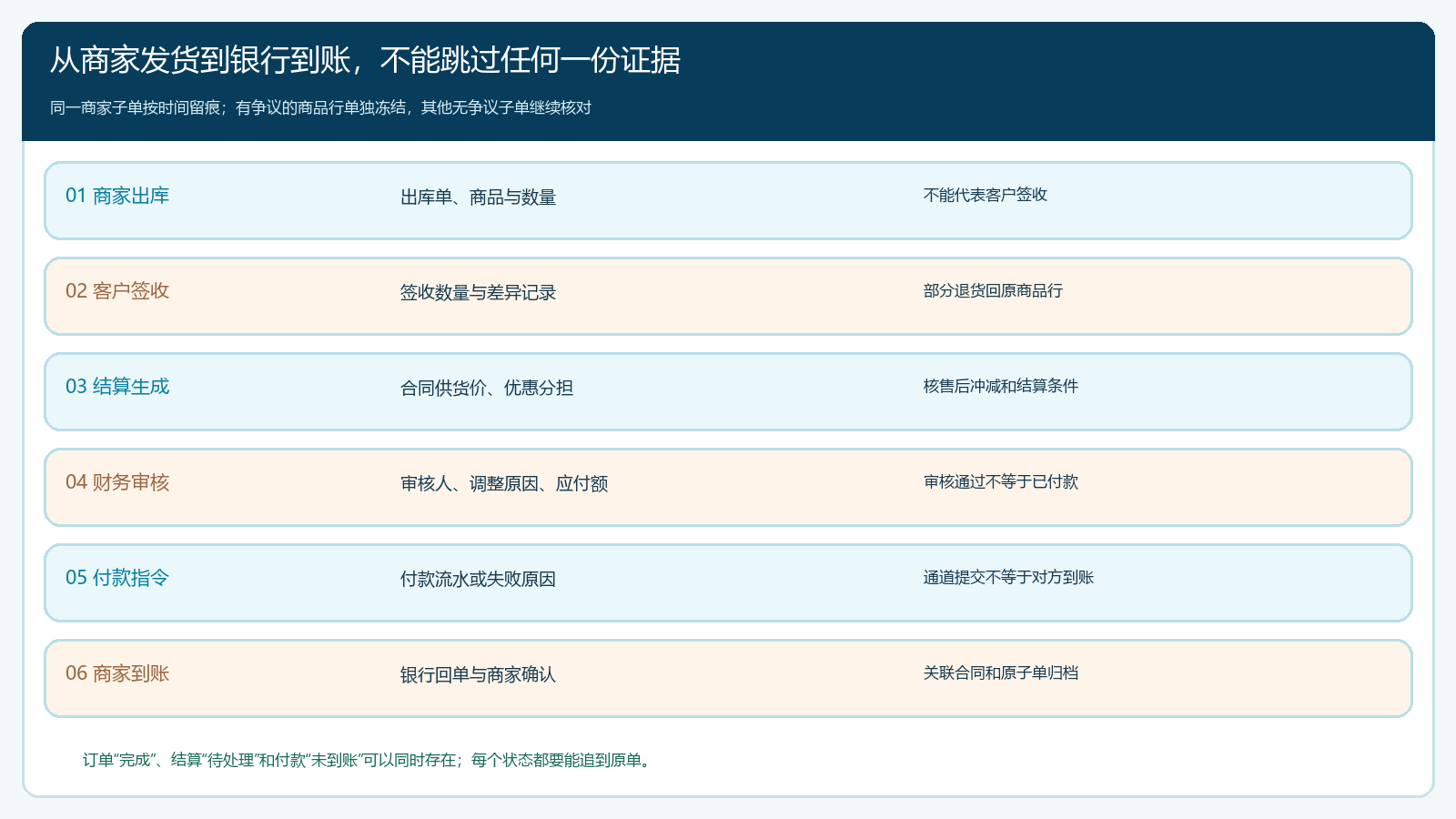The height and width of the screenshot is (819, 1456).
Task: Click the step label 04 财务审核
Action: (x=117, y=482)
